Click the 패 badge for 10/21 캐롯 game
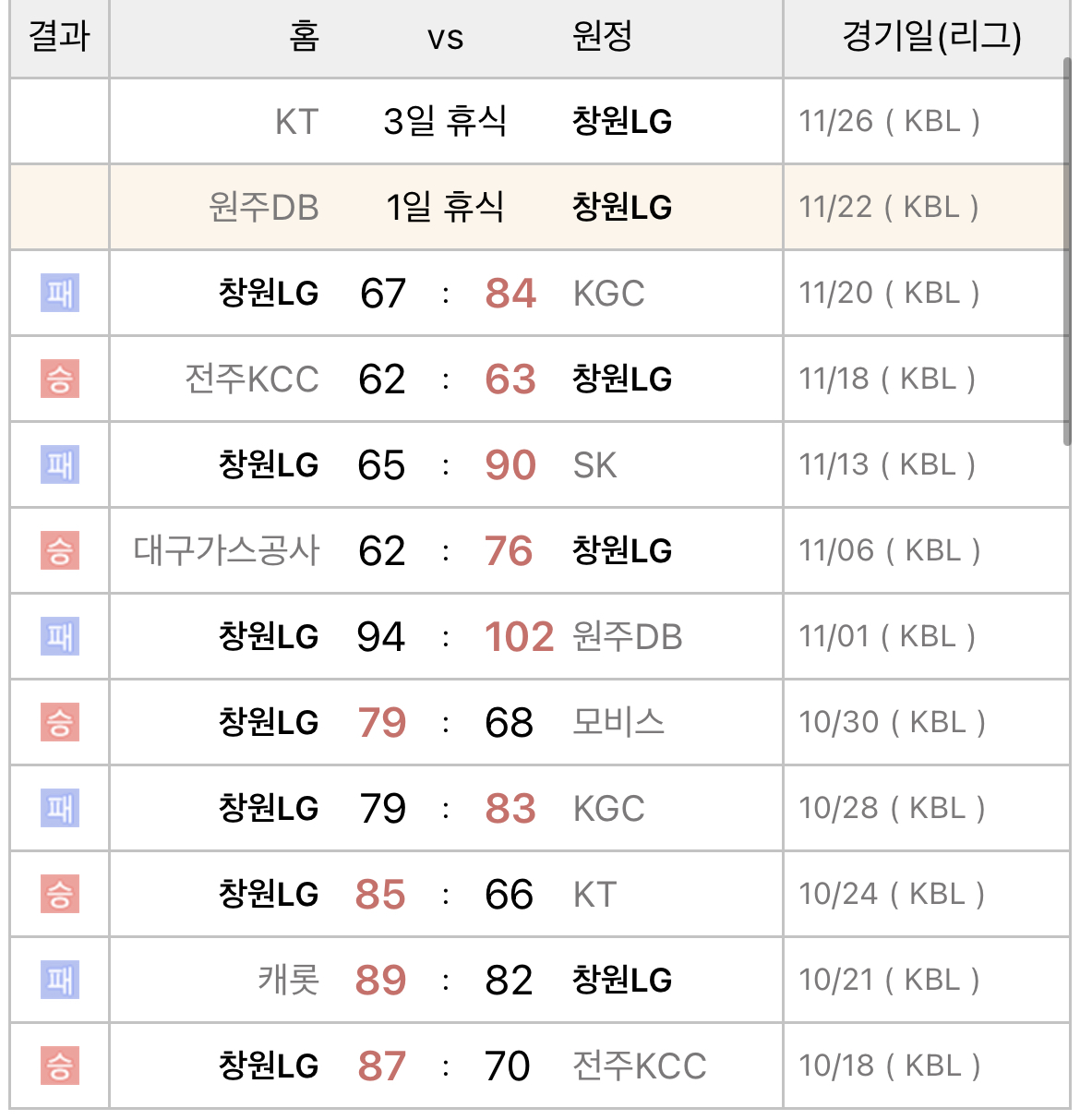Screen dimensions: 1080x1120 point(60,980)
